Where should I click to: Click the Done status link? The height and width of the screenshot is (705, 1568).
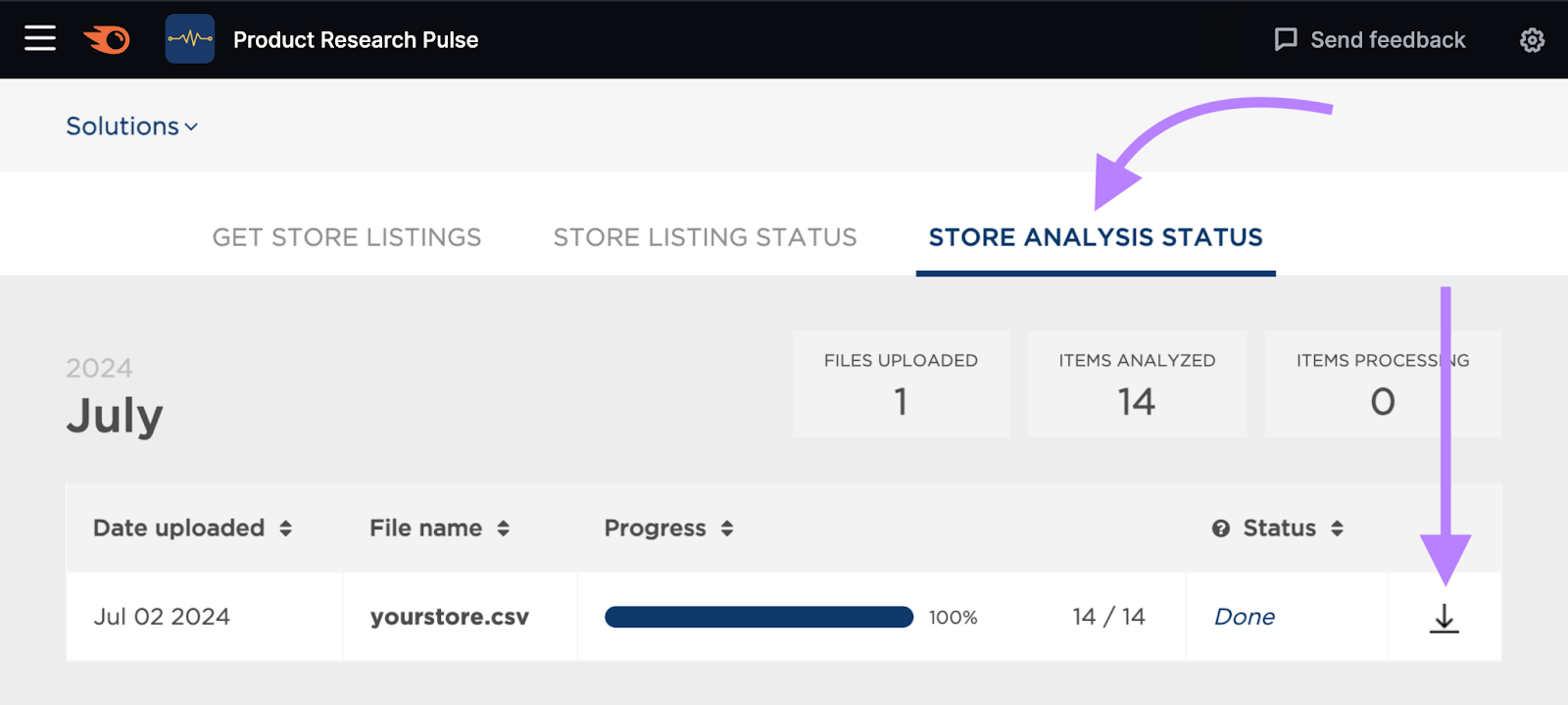click(1244, 617)
